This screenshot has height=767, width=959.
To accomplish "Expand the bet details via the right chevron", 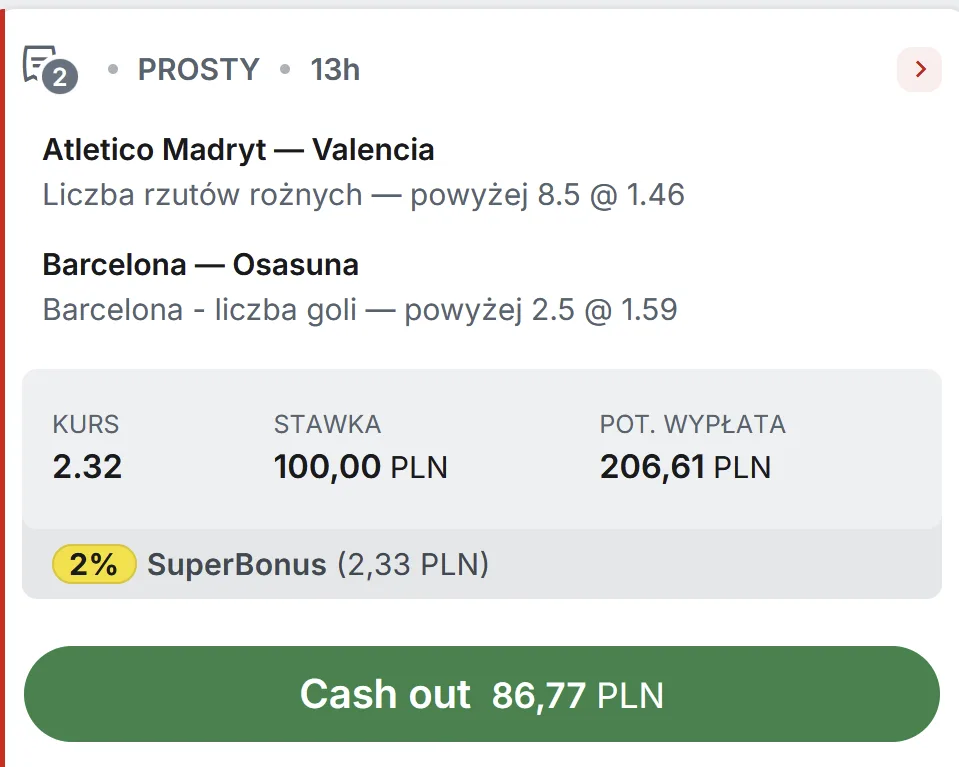I will 918,69.
